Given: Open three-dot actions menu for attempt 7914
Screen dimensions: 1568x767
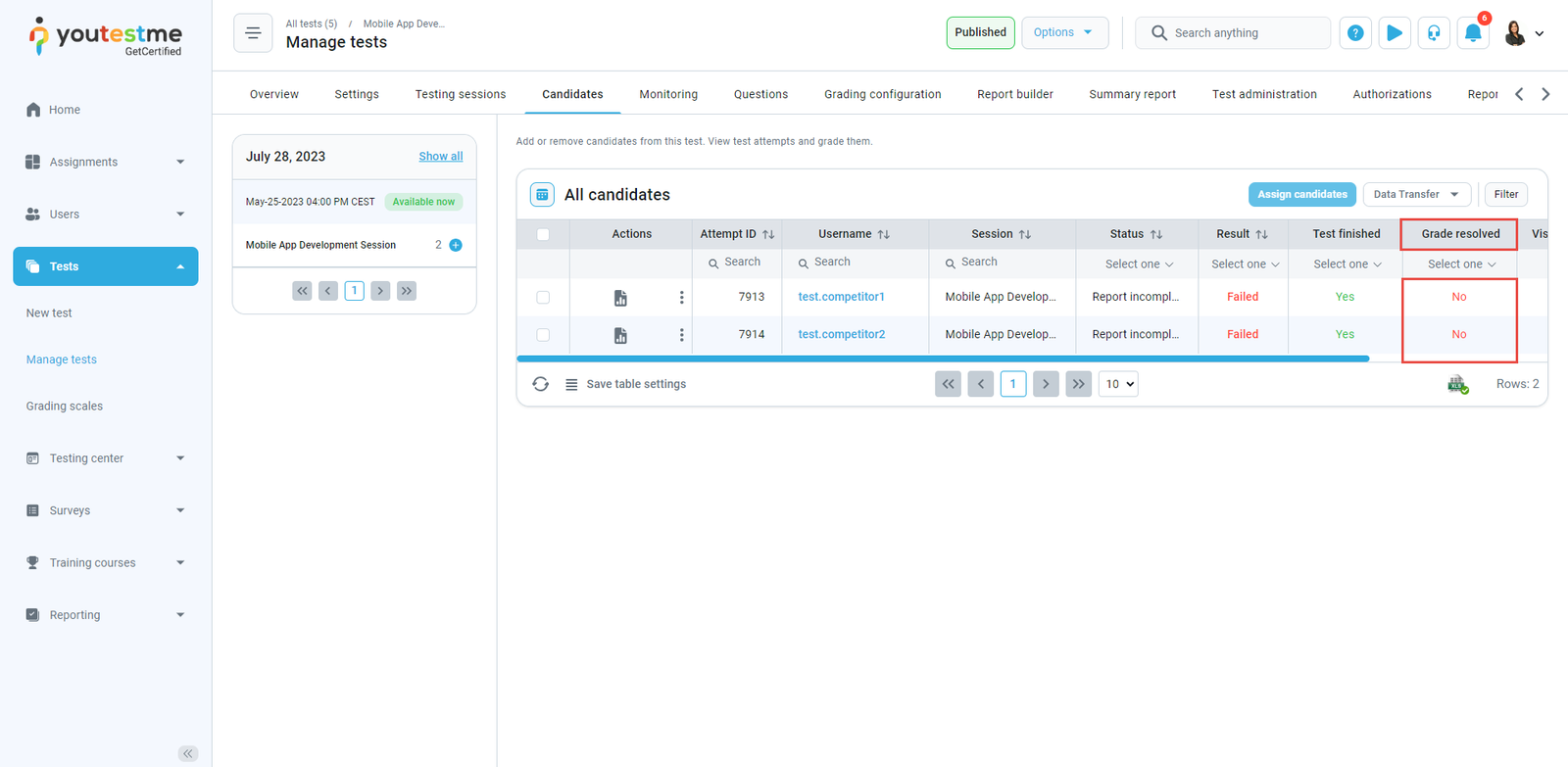Looking at the screenshot, I should coord(681,335).
